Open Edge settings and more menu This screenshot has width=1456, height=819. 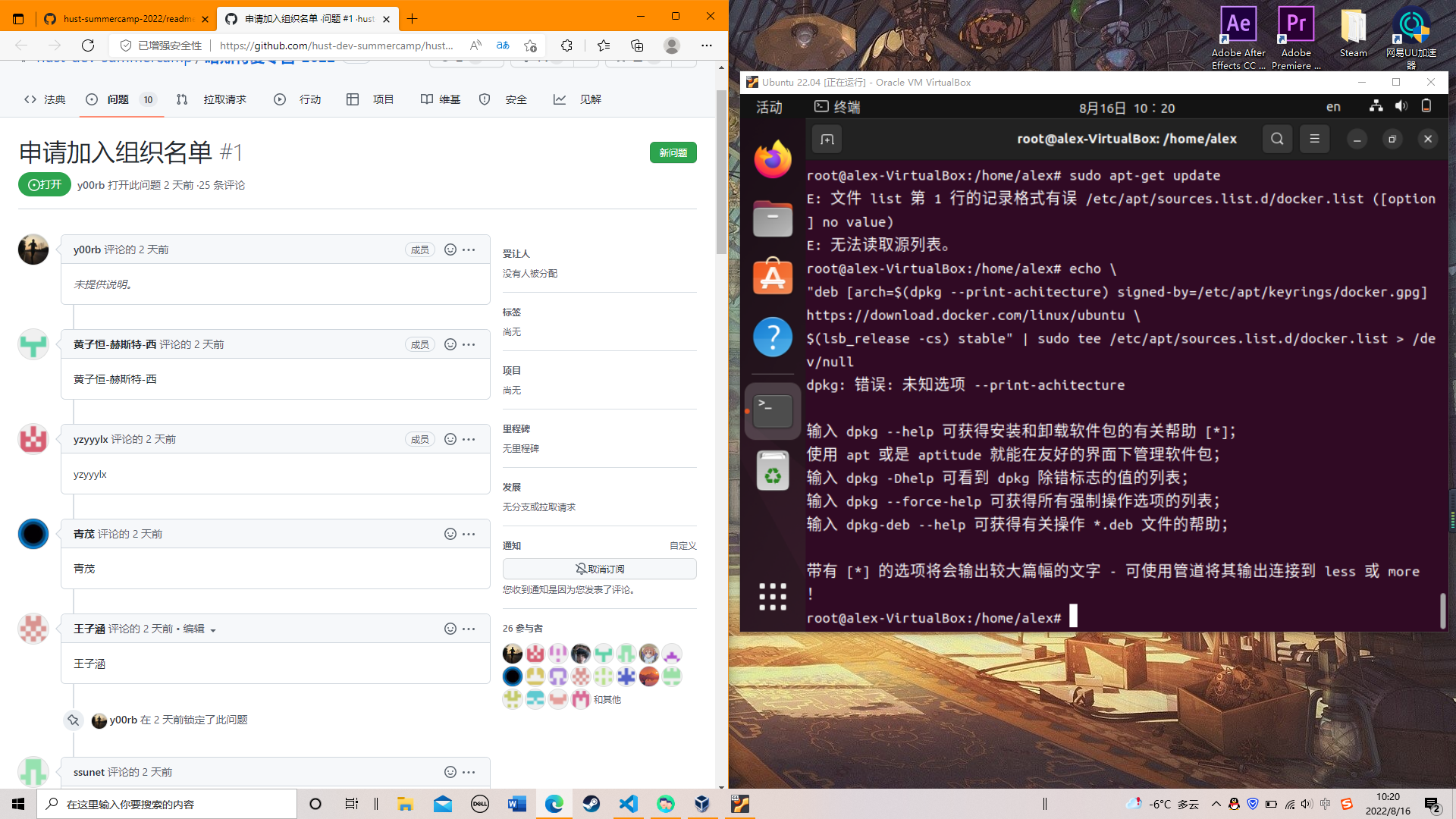click(707, 45)
